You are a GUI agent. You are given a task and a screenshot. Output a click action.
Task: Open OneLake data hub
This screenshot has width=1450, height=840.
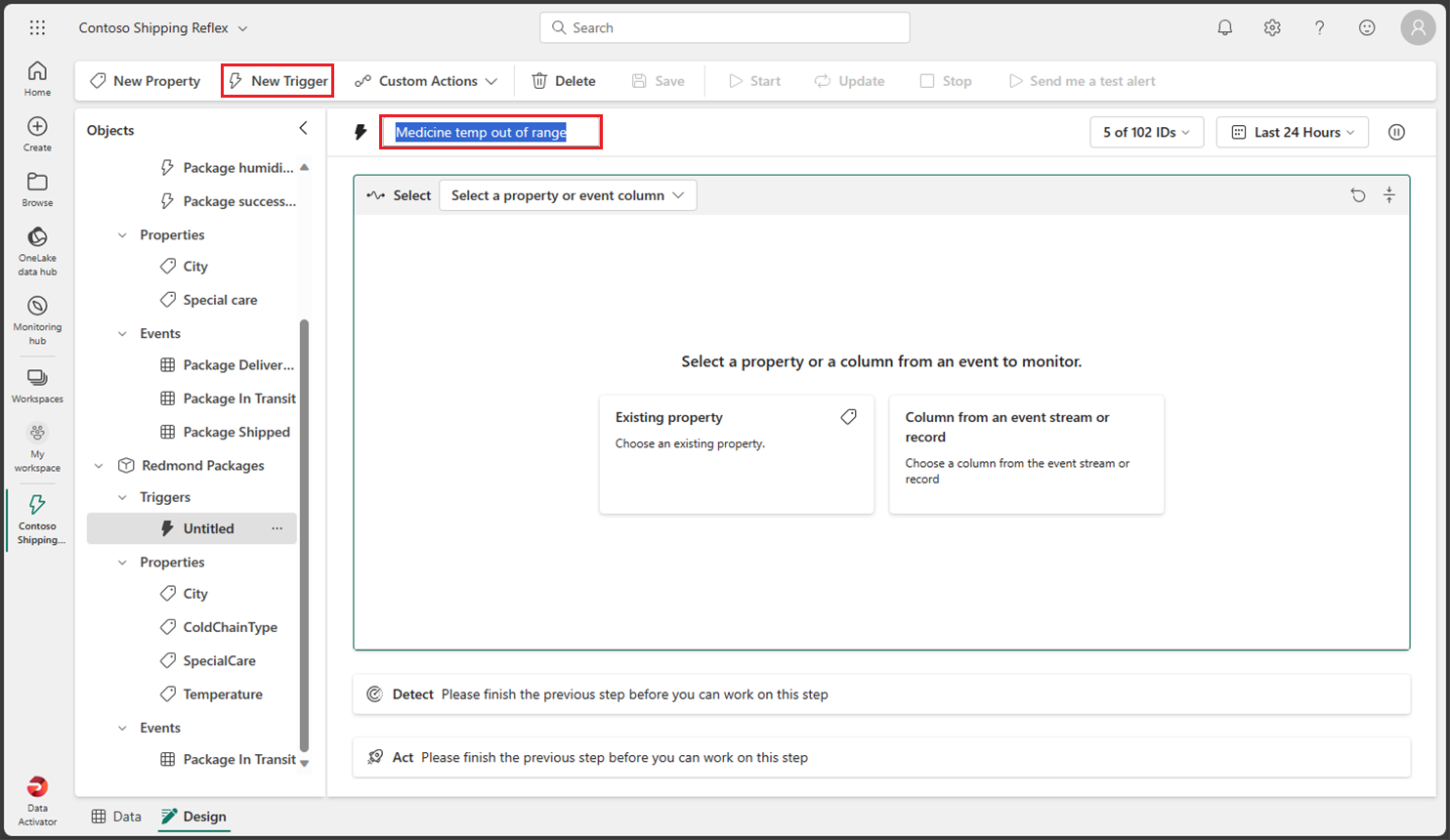37,252
